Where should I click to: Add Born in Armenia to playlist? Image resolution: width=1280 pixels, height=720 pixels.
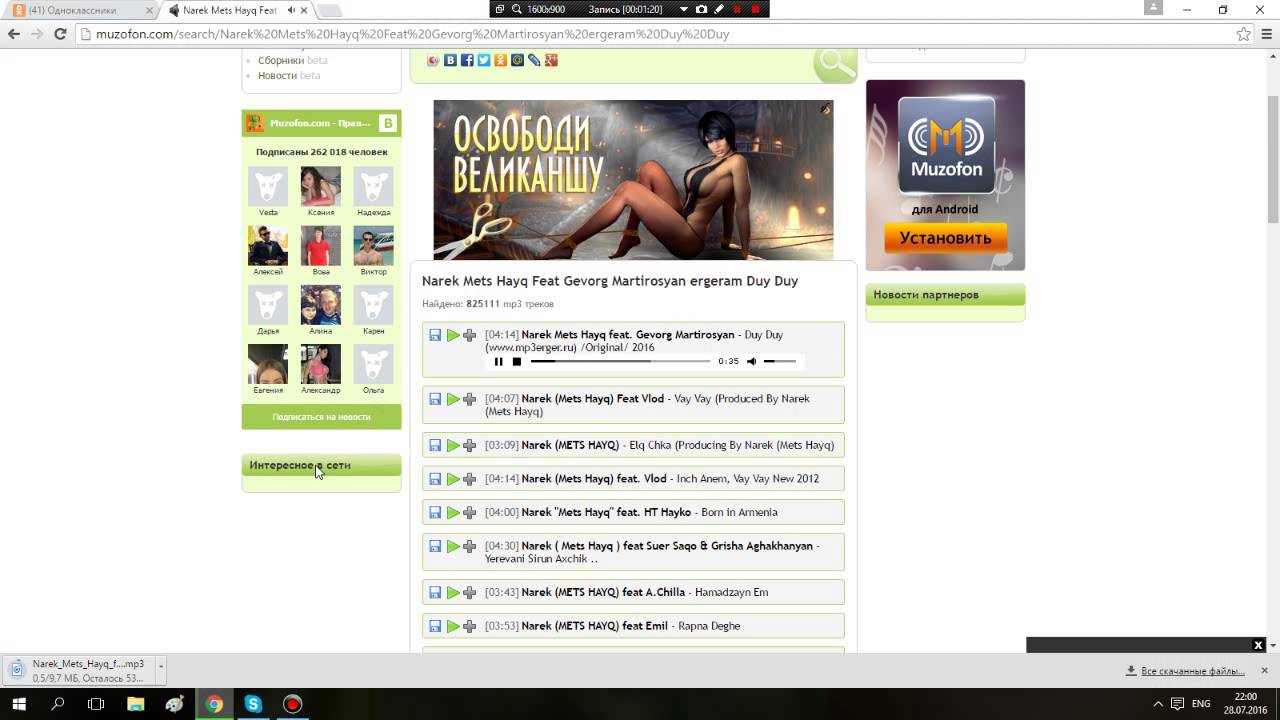[470, 512]
